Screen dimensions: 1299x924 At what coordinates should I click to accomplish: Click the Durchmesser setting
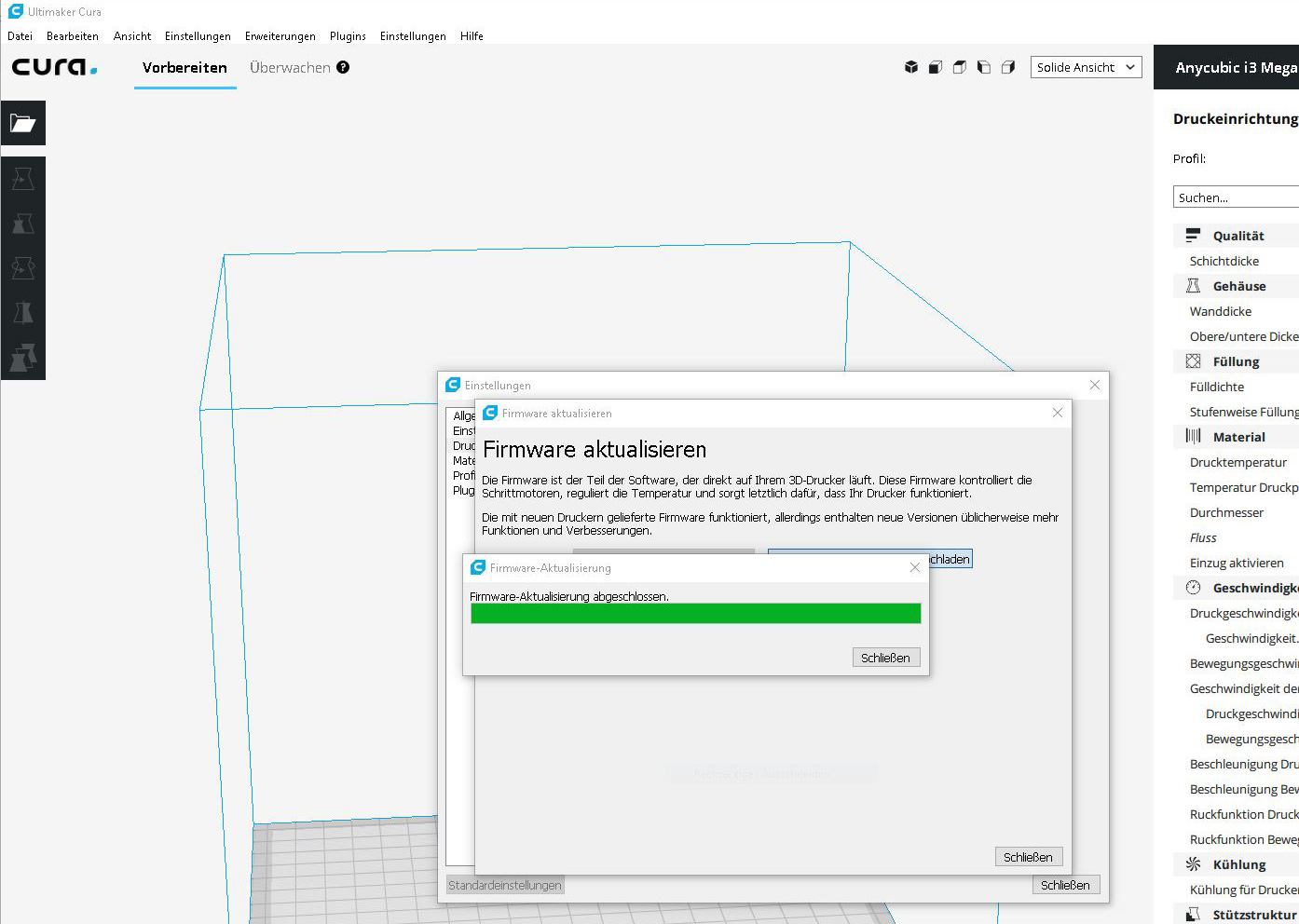tap(1227, 512)
